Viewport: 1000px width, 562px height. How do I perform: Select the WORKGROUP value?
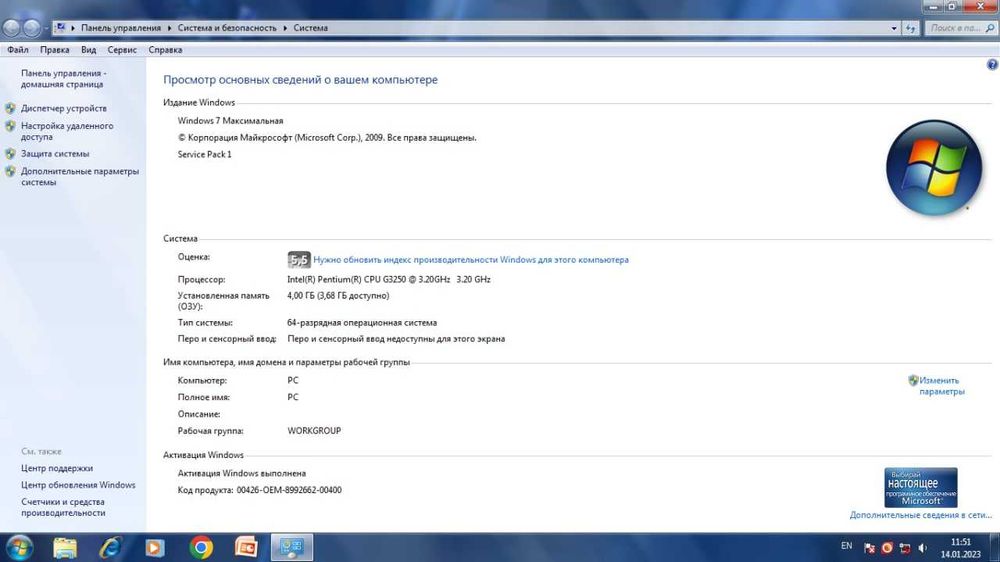314,431
